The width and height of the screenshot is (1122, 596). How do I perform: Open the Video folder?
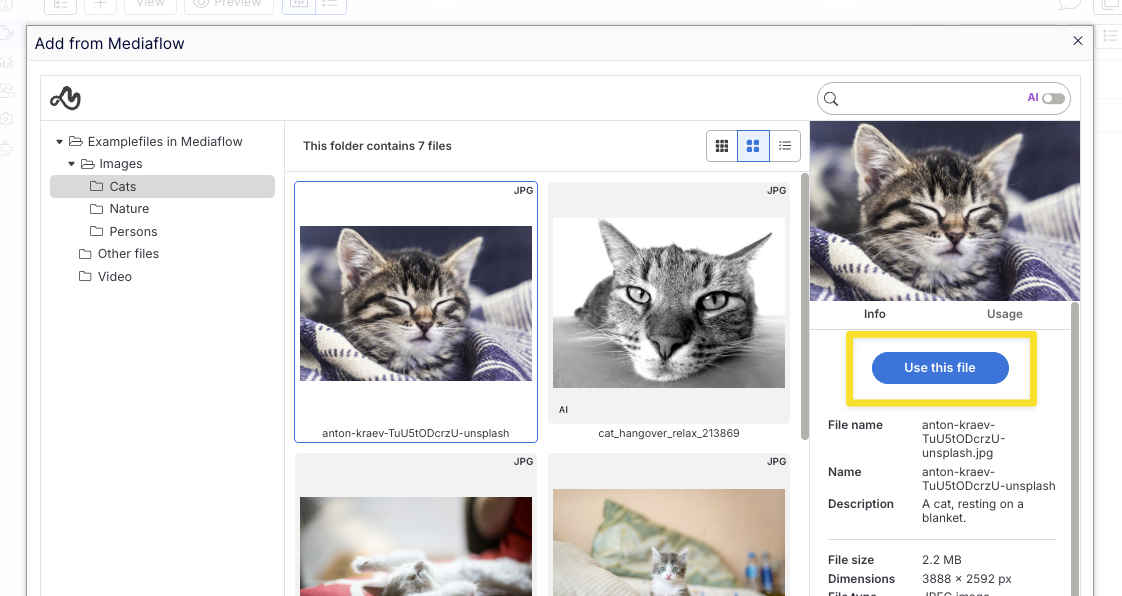tap(114, 277)
